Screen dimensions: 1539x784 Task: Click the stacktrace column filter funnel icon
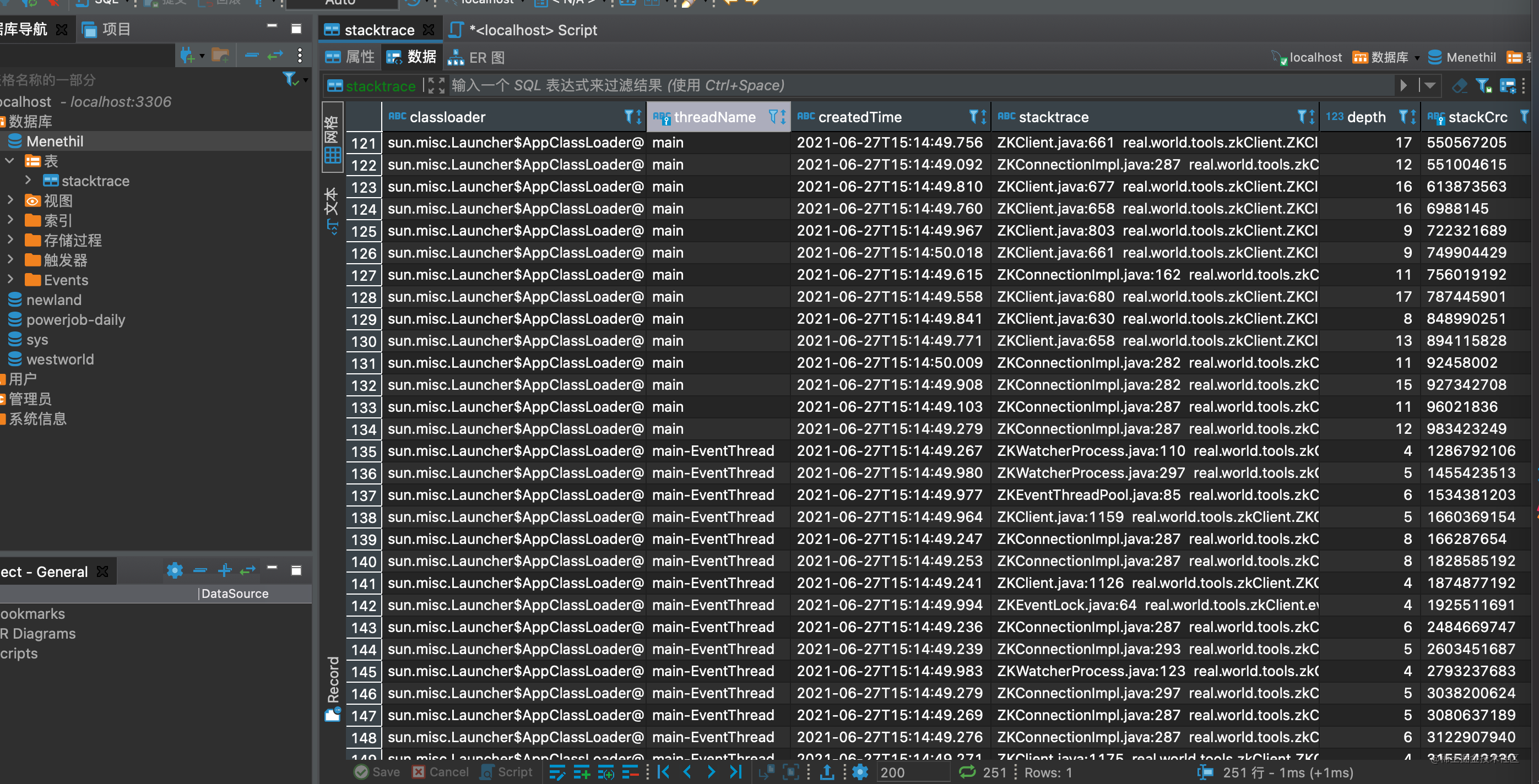[1302, 116]
